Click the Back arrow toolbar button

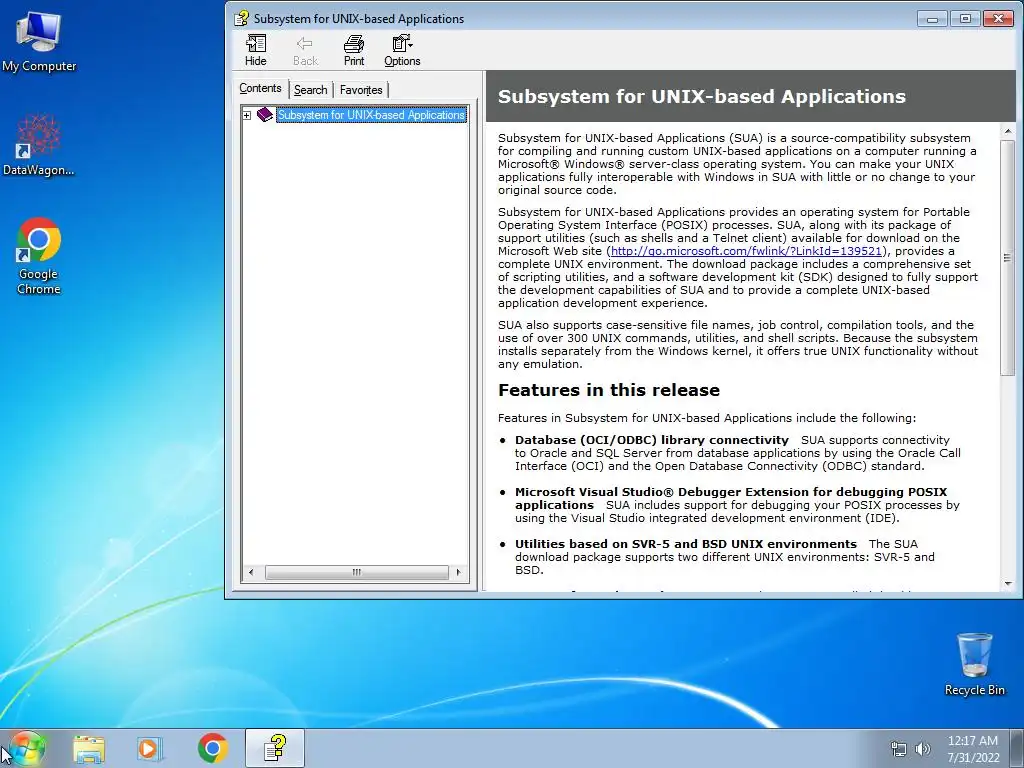(305, 51)
